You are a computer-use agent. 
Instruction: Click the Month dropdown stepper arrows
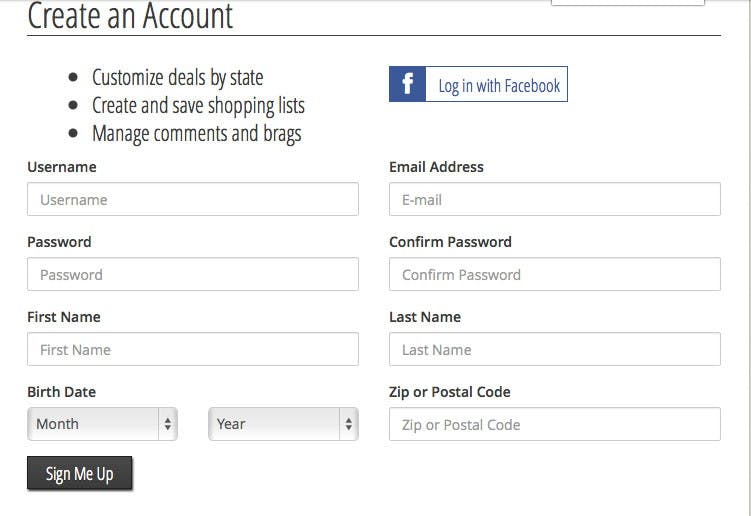point(168,424)
